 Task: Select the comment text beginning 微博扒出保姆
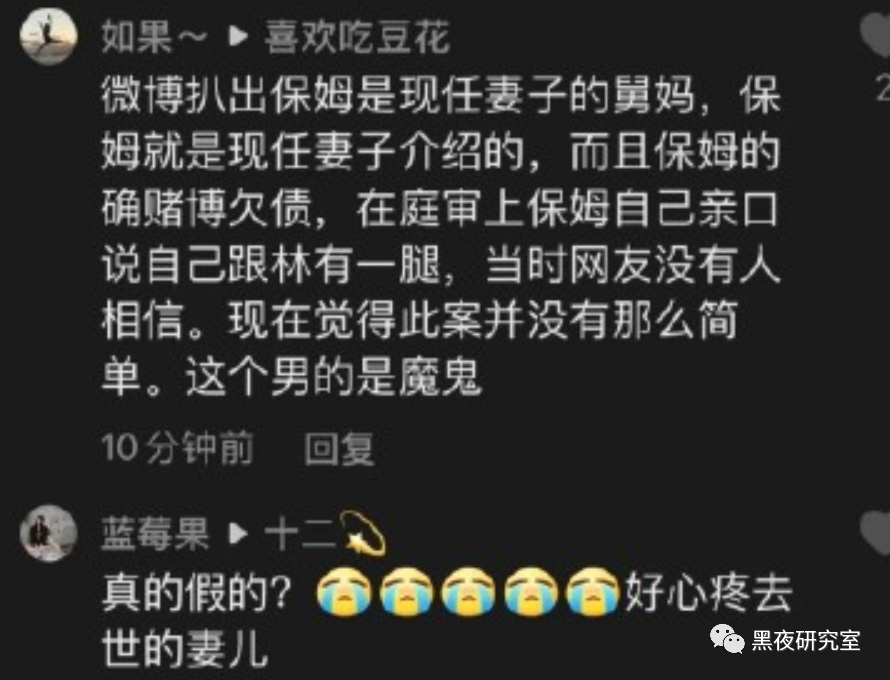point(440,236)
